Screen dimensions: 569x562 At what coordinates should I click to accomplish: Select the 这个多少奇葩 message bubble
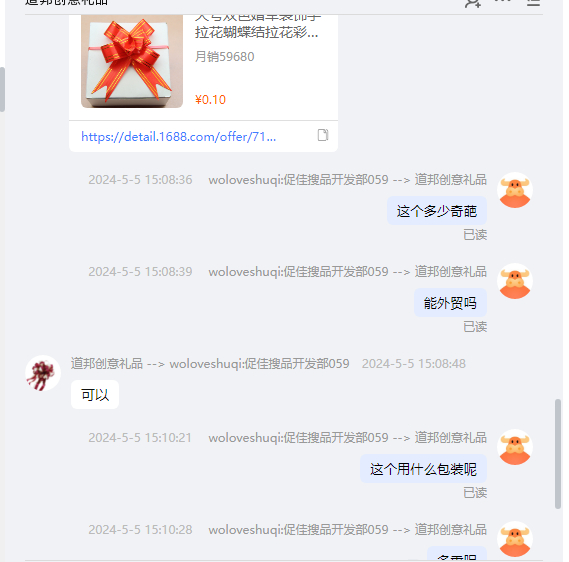tap(437, 211)
